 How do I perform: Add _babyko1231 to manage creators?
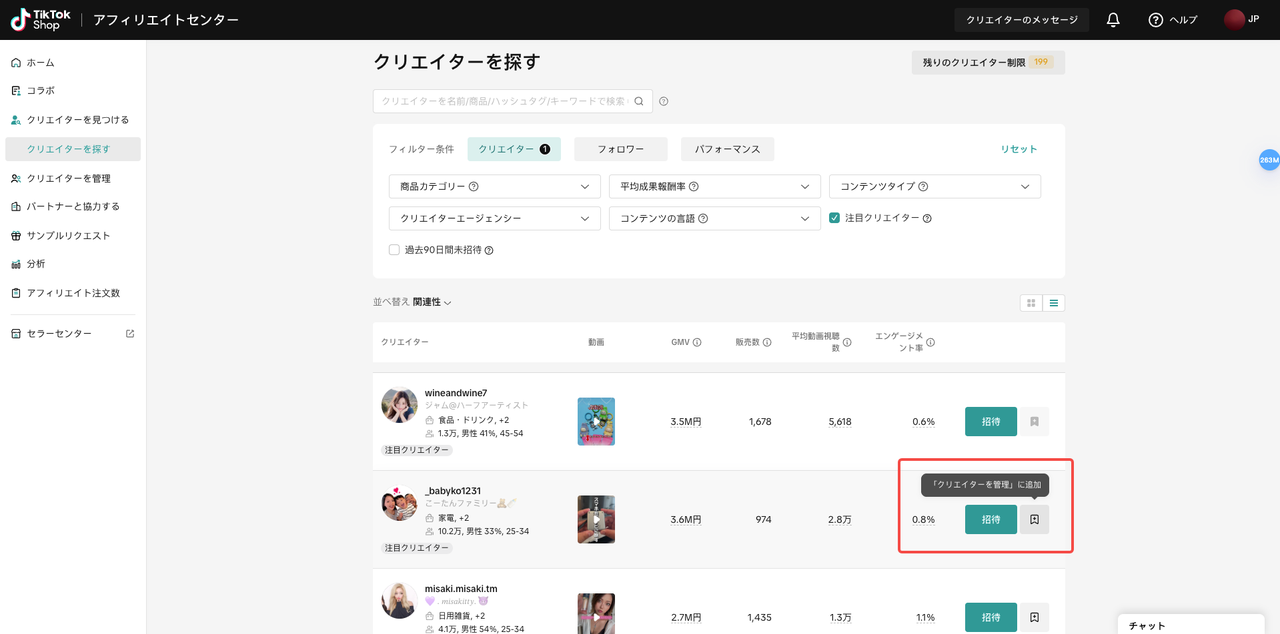[x=1034, y=520]
